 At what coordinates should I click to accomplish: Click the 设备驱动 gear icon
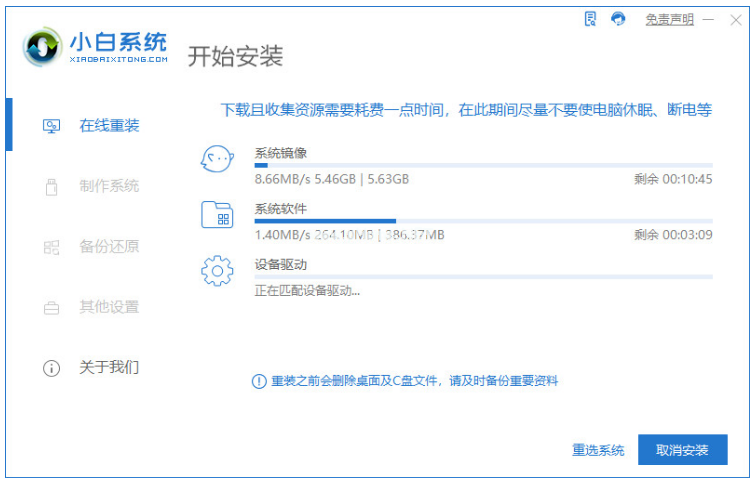[217, 271]
